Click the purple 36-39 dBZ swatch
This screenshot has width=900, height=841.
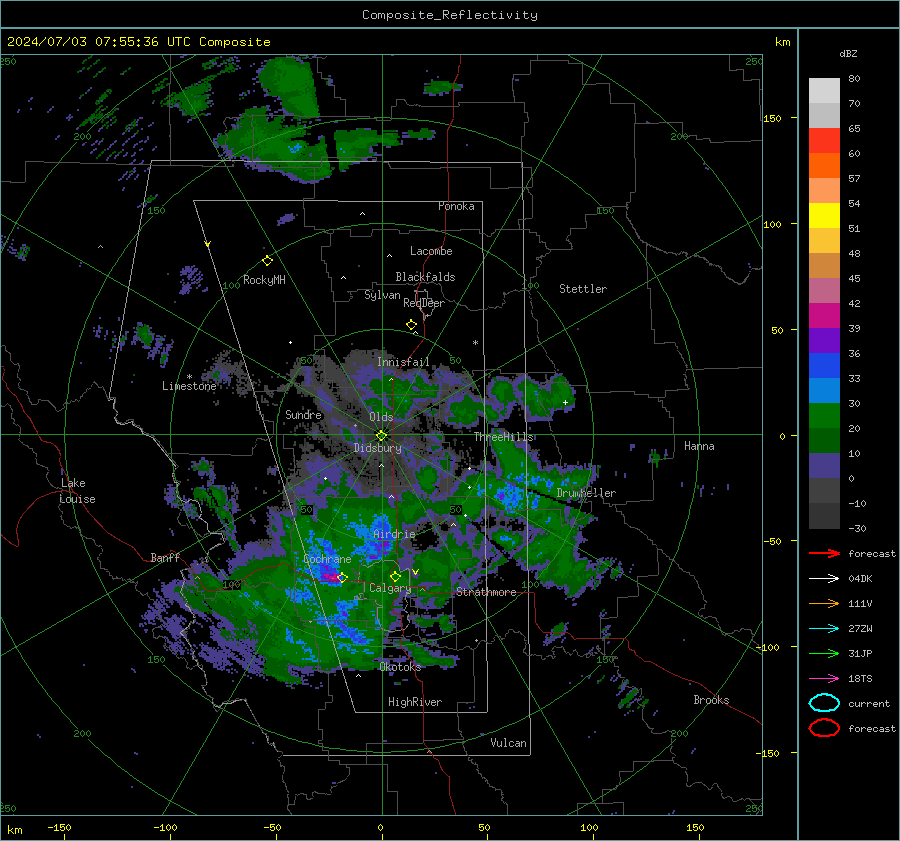[824, 340]
